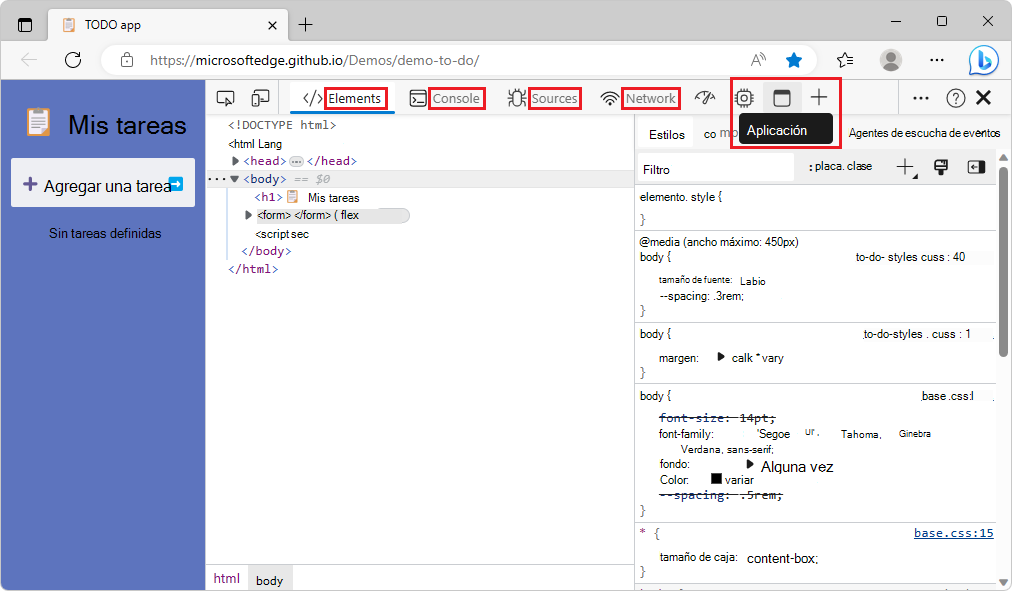The width and height of the screenshot is (1012, 591).
Task: View site information lock icon
Action: [x=127, y=60]
